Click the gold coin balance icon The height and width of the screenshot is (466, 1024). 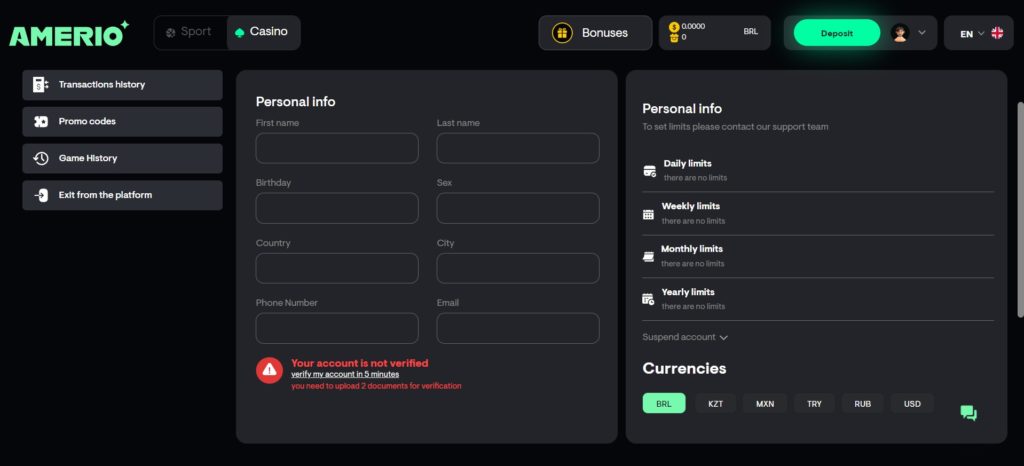(x=674, y=27)
